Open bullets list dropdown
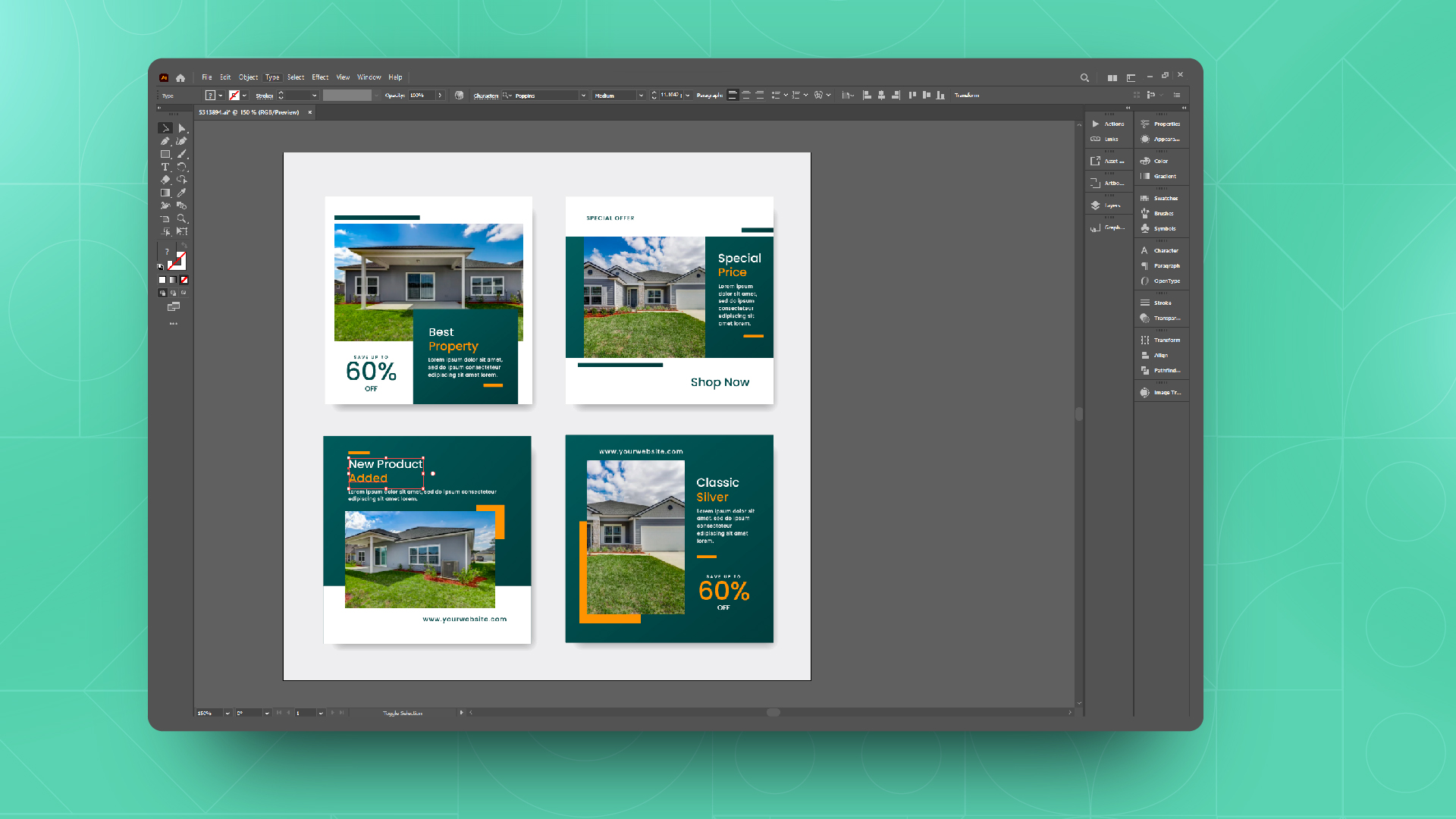The height and width of the screenshot is (819, 1456). click(x=785, y=96)
